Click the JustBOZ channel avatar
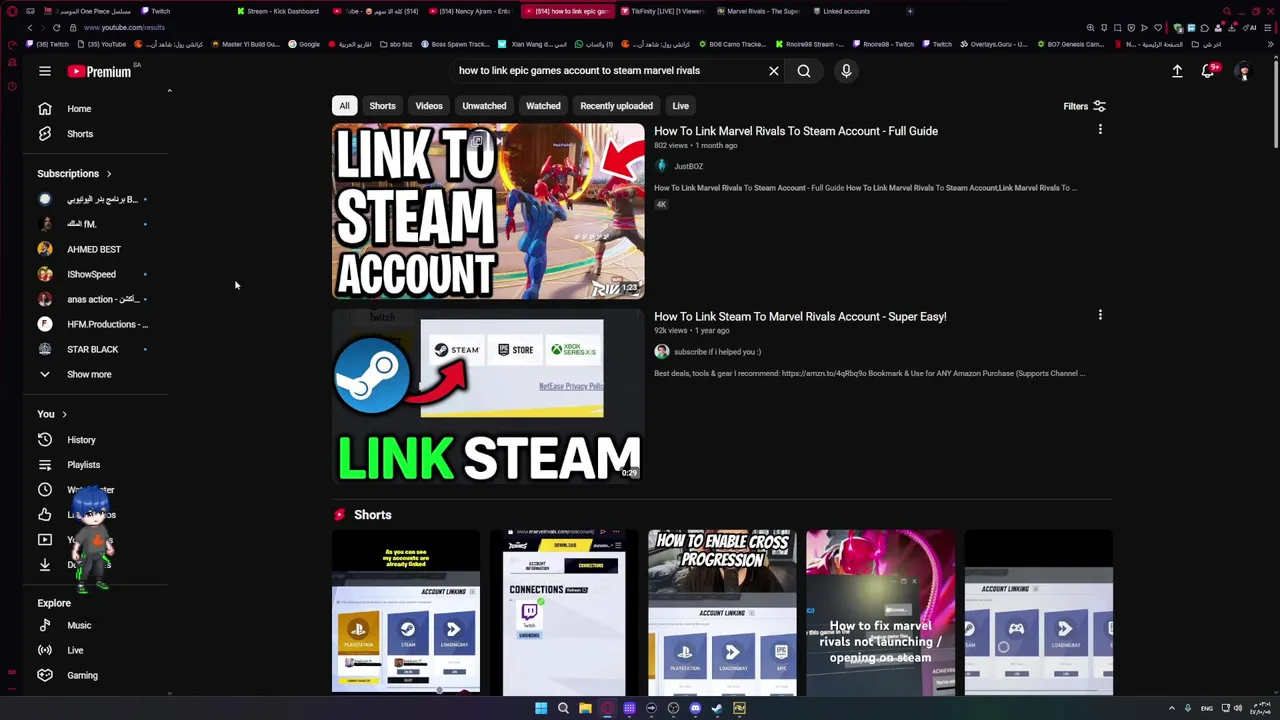1280x720 pixels. pos(661,166)
